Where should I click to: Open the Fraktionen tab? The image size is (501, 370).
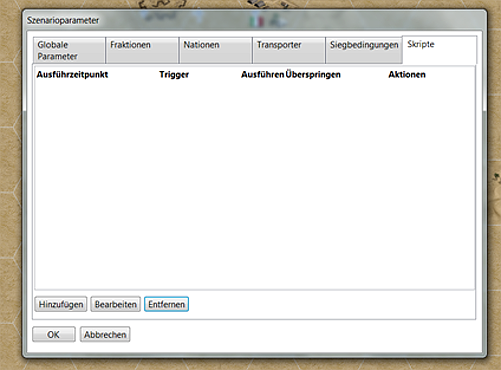[142, 50]
